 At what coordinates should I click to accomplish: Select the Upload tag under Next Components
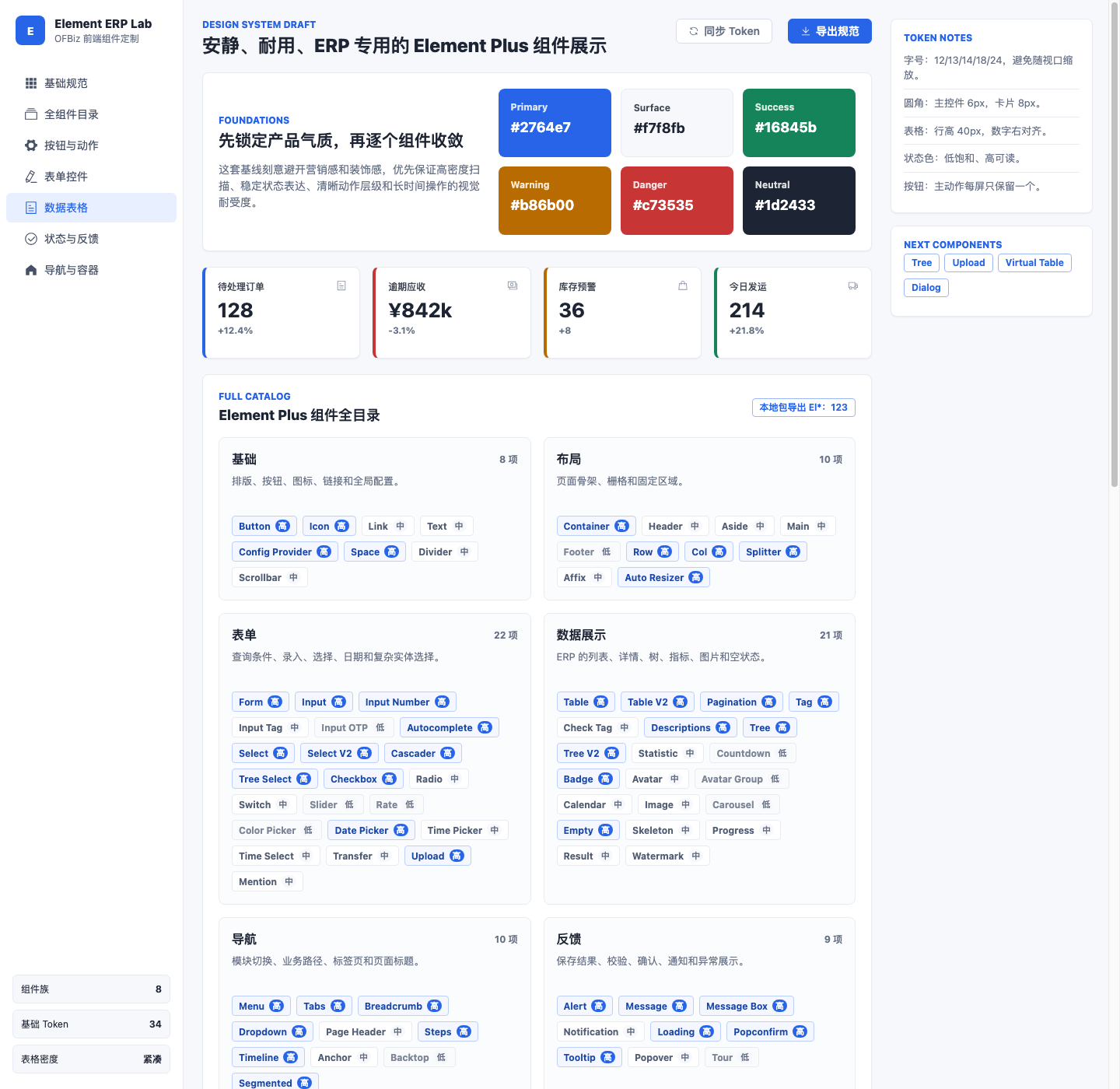pos(969,263)
